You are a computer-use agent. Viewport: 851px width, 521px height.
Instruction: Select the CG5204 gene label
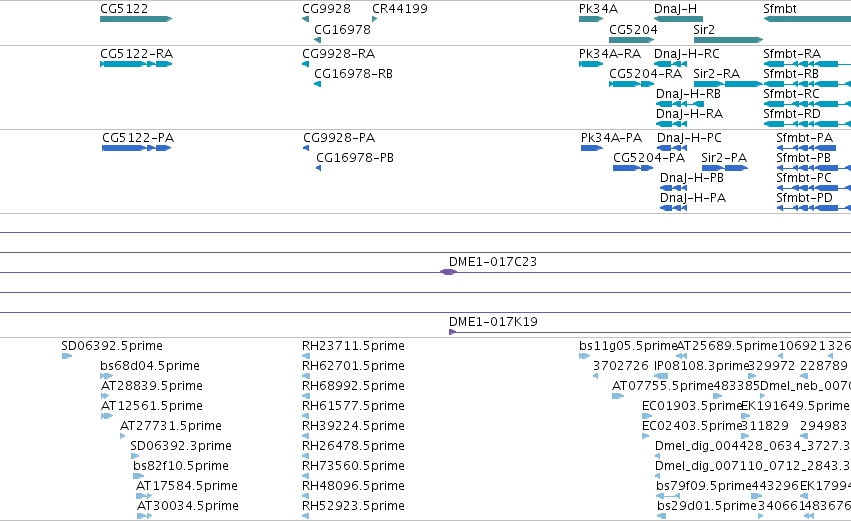click(633, 29)
